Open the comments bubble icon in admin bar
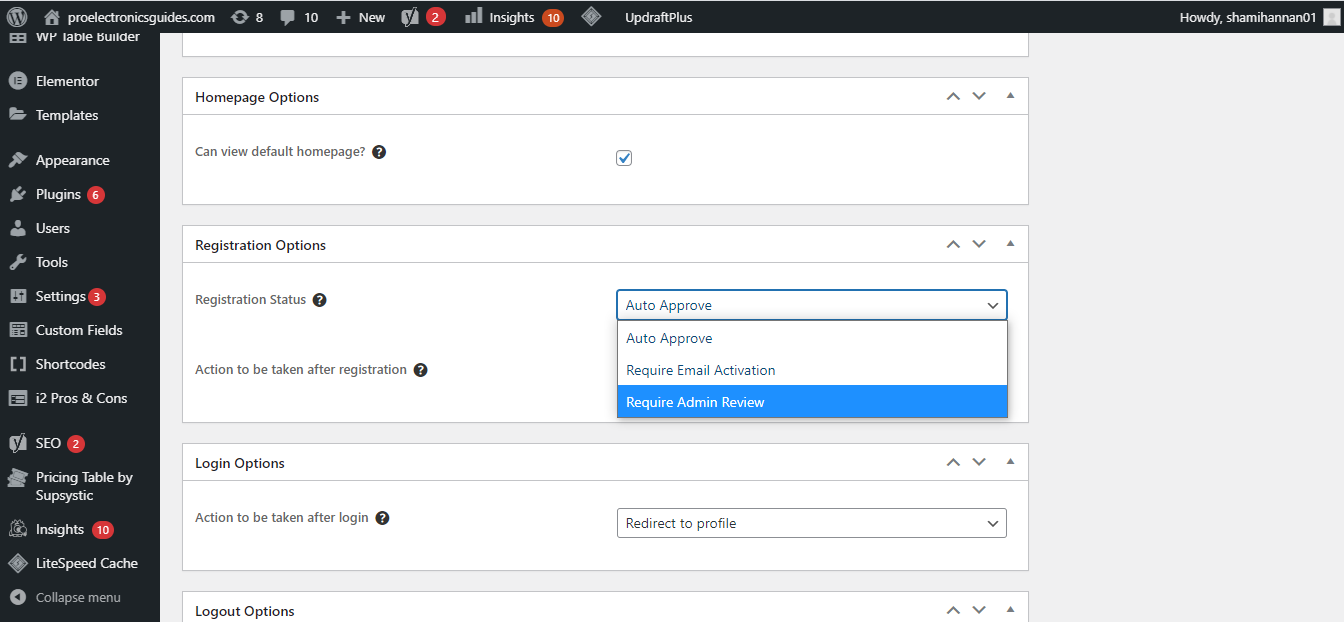The image size is (1344, 622). 288,17
